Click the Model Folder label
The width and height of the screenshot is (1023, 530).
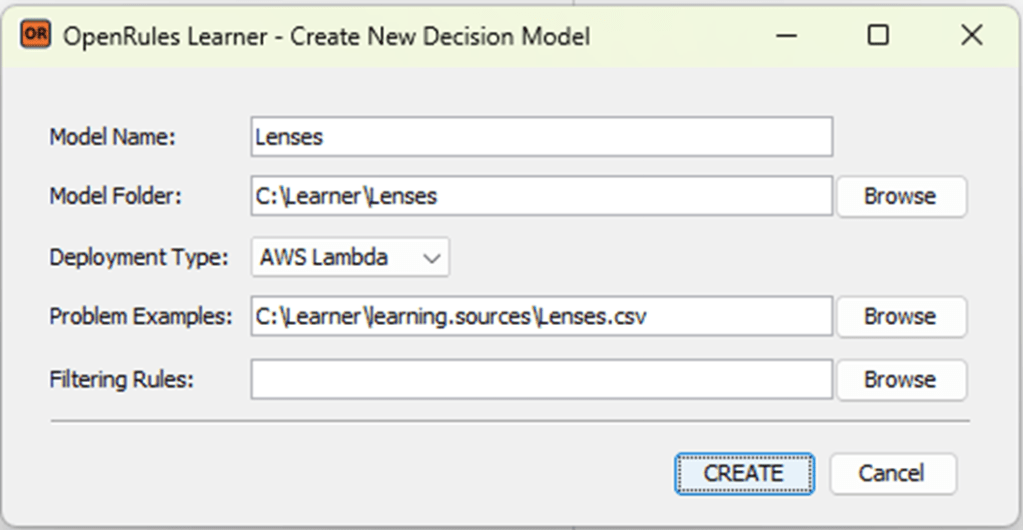click(x=116, y=196)
